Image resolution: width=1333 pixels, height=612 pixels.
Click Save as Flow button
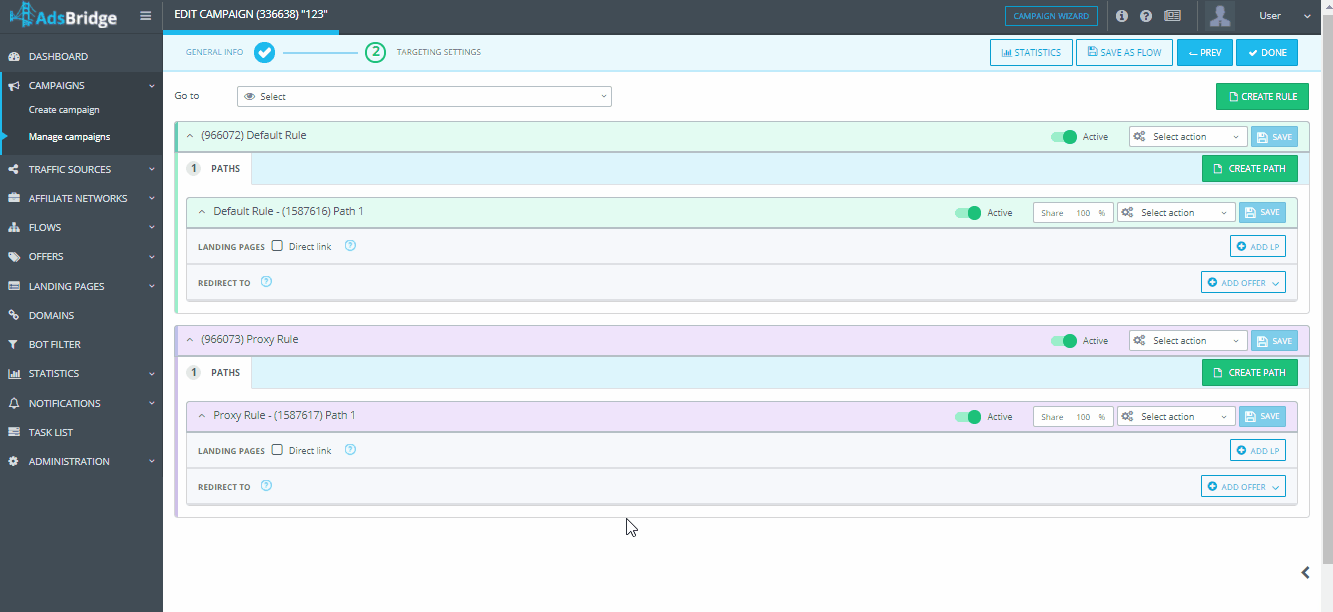(x=1124, y=53)
